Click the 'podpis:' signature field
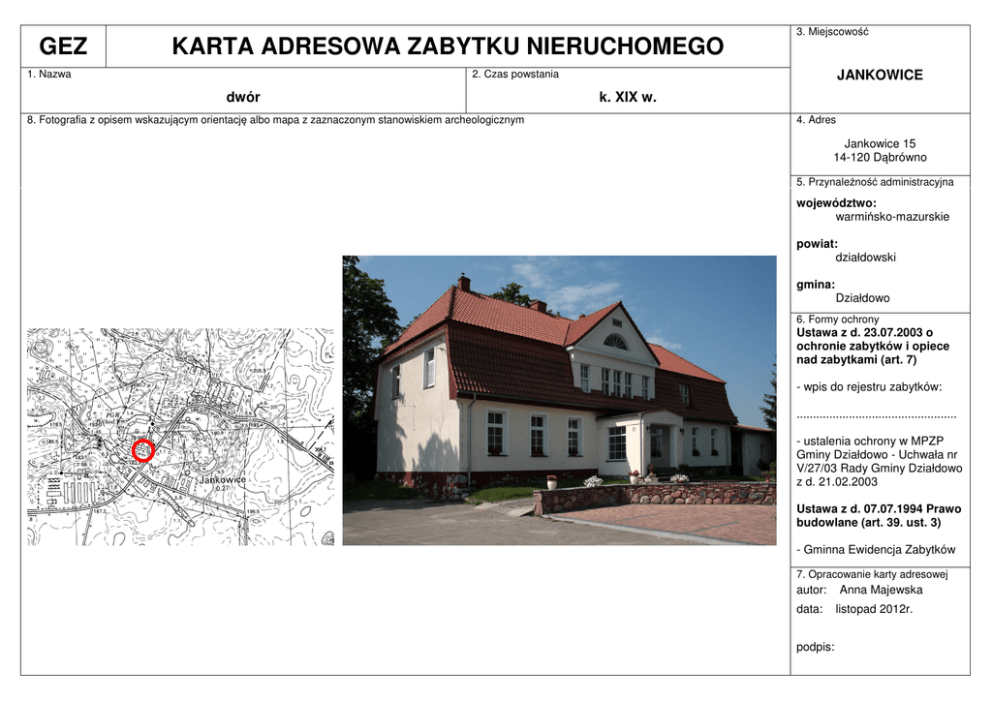Viewport: 992px width, 701px height. click(815, 646)
